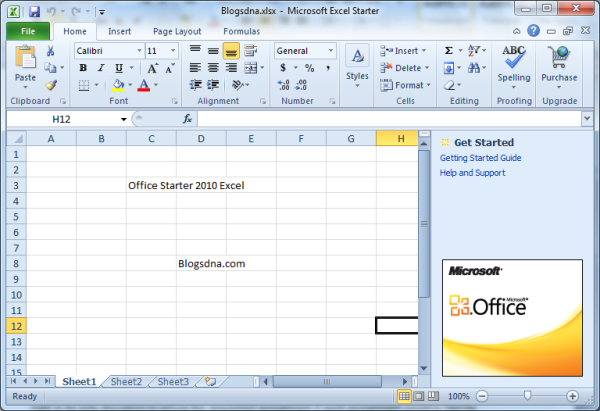Click Merge and Center icon
The image size is (600, 411).
pyautogui.click(x=251, y=68)
